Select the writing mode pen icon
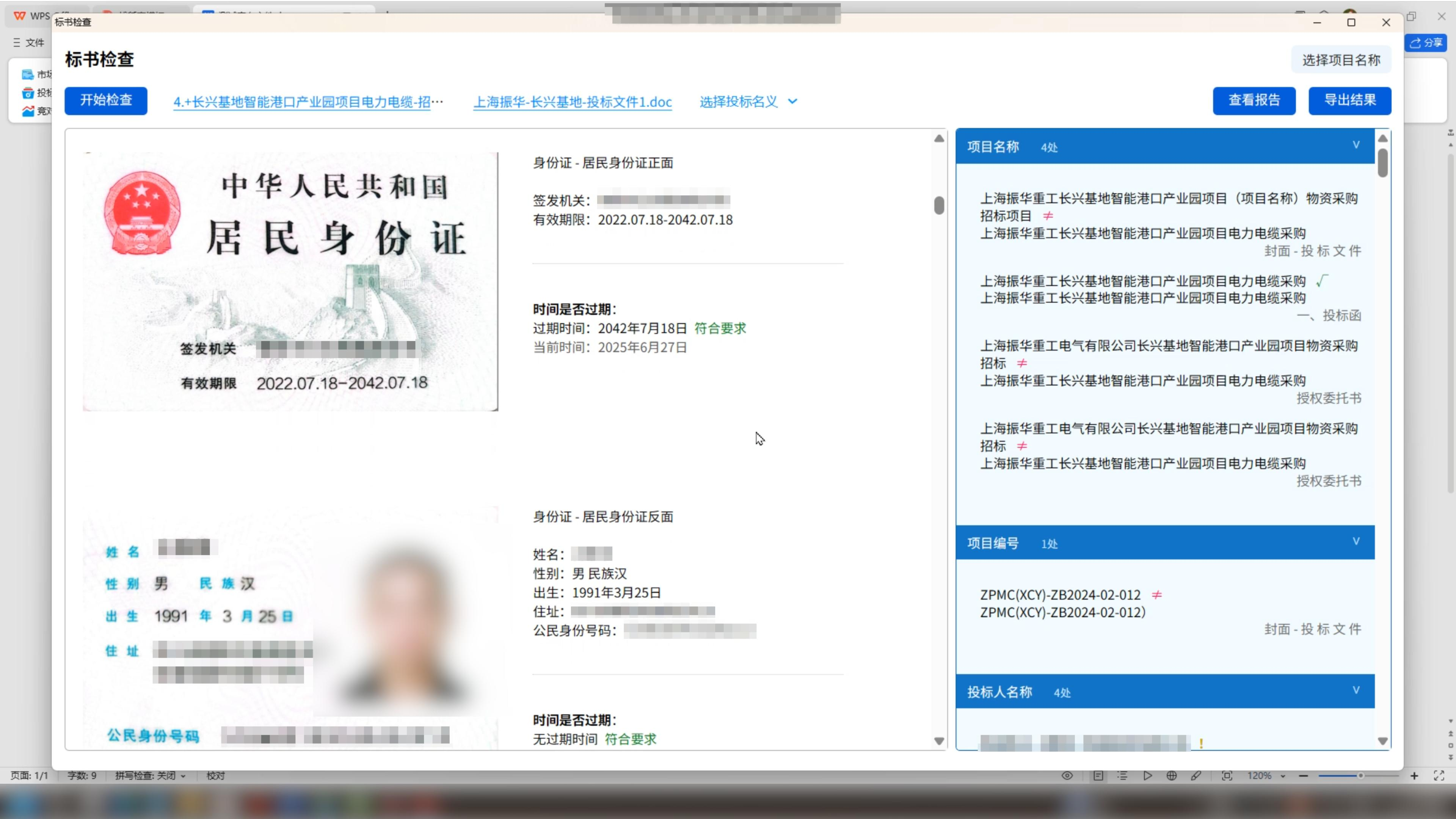1456x819 pixels. [x=1196, y=775]
